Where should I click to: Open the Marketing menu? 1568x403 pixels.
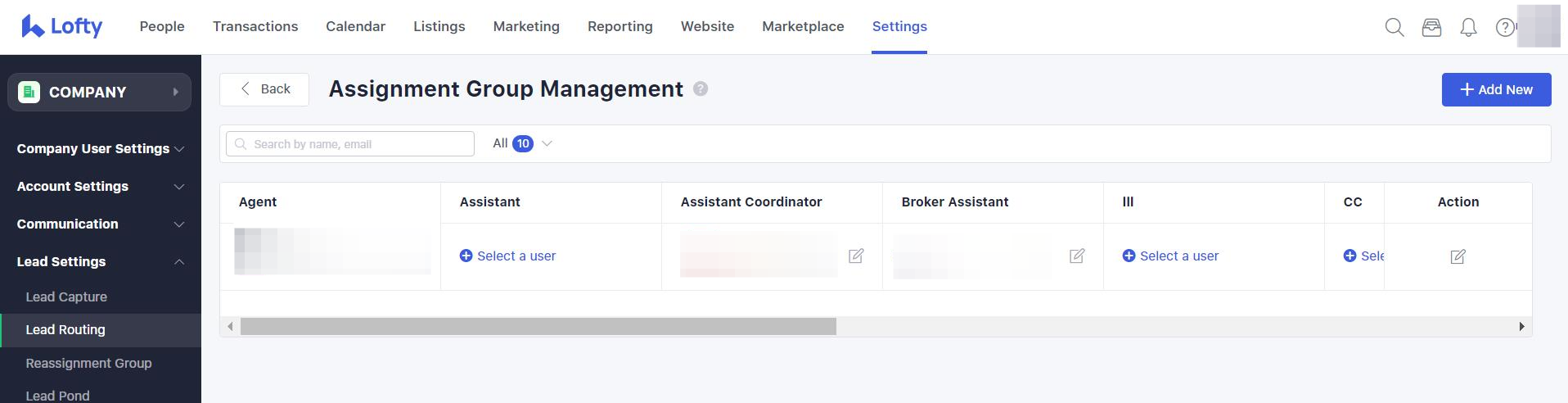[x=526, y=26]
